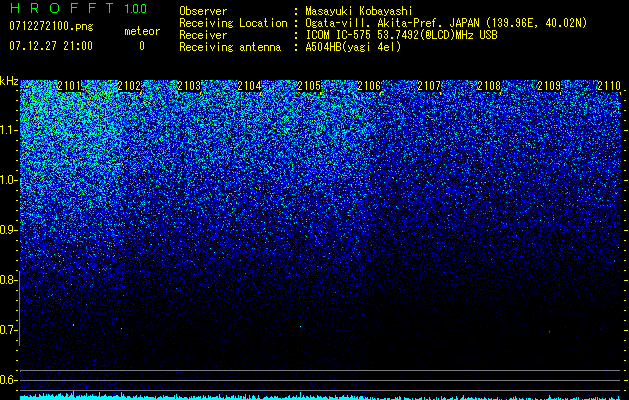Click the Receiver label
Viewport: 629px width, 400px height.
(203, 35)
